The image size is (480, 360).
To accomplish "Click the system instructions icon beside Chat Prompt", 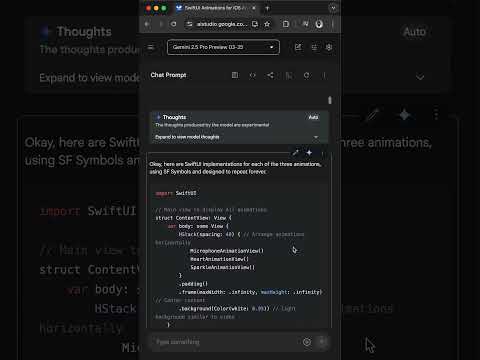I will [x=235, y=75].
